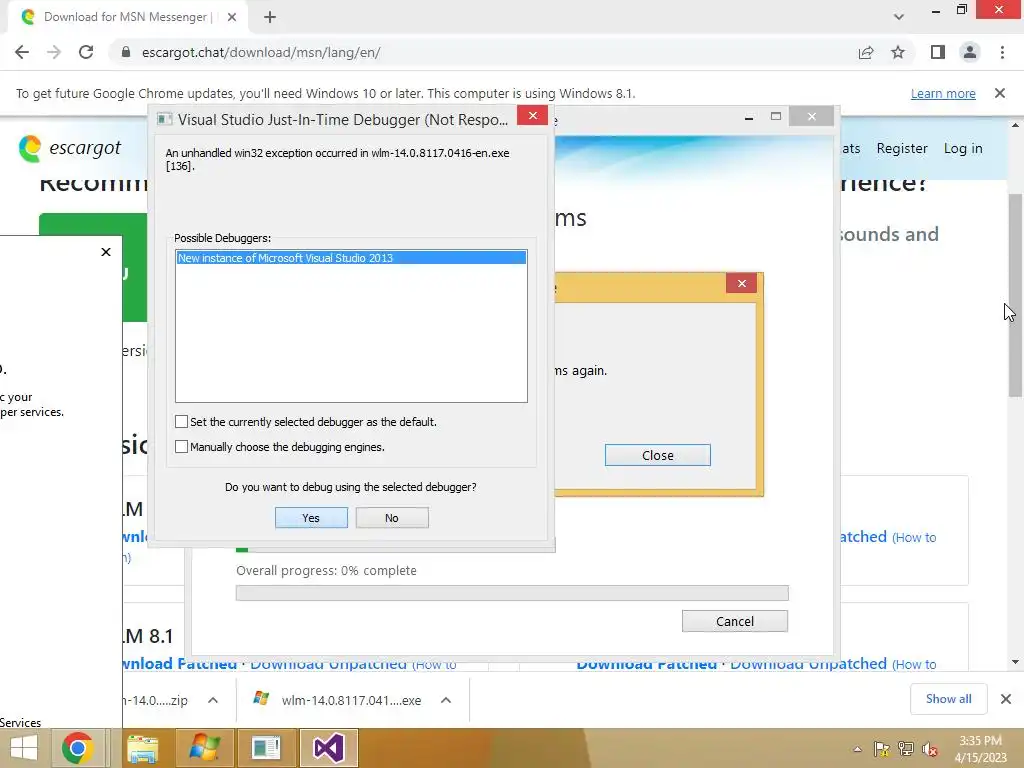Maximize the installer window

coord(776,116)
